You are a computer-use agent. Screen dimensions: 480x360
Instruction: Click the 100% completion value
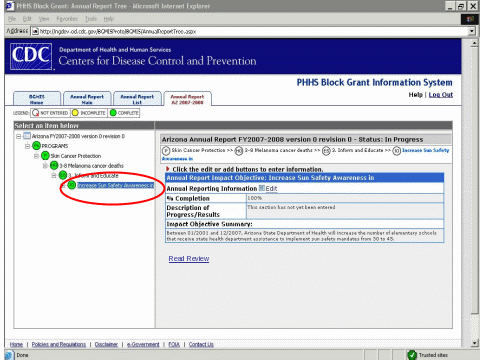255,198
